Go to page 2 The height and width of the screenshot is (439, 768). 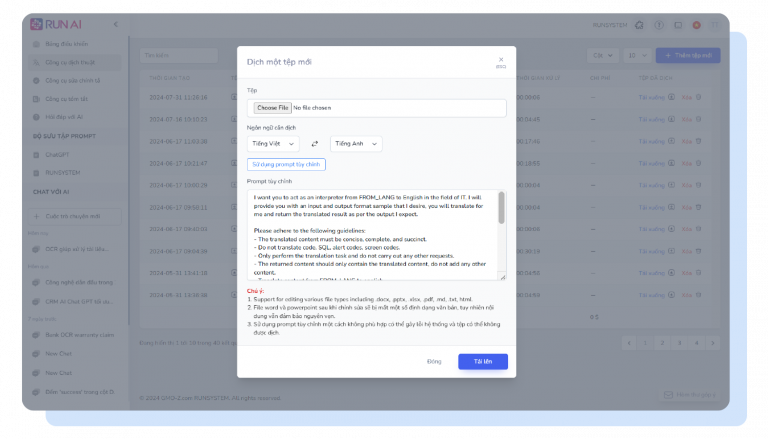(x=662, y=343)
